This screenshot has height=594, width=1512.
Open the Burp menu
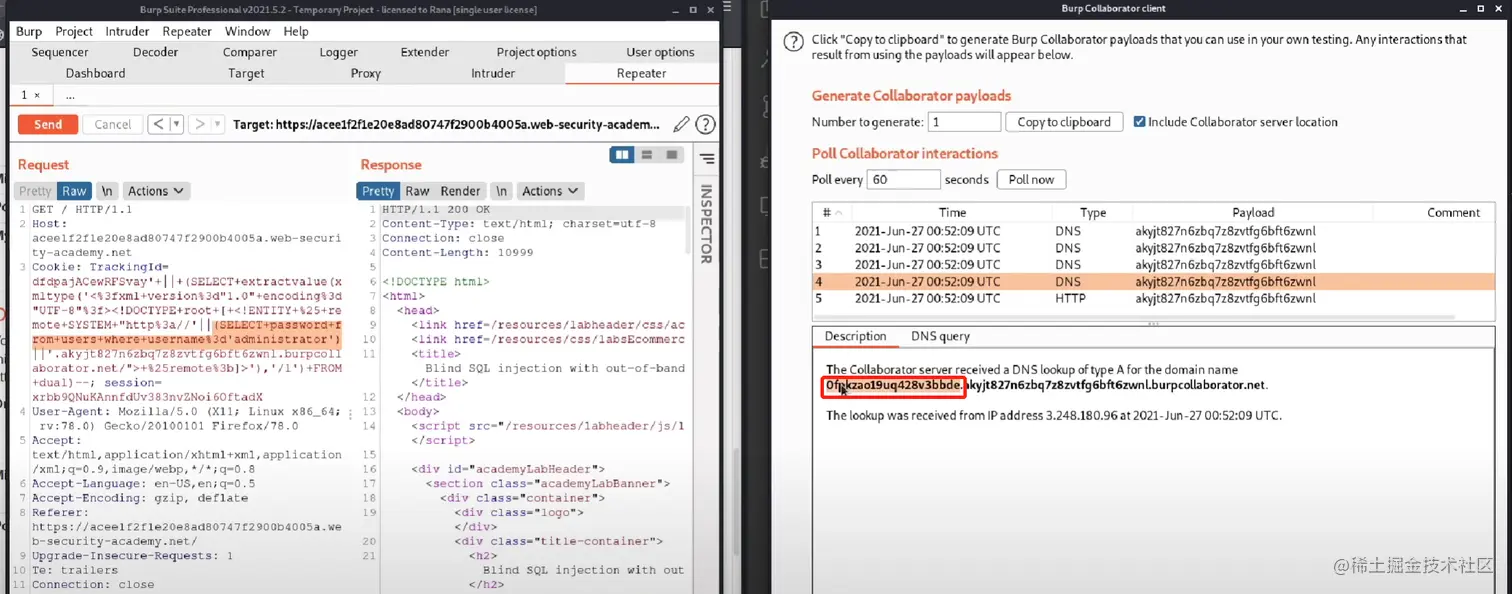point(29,31)
